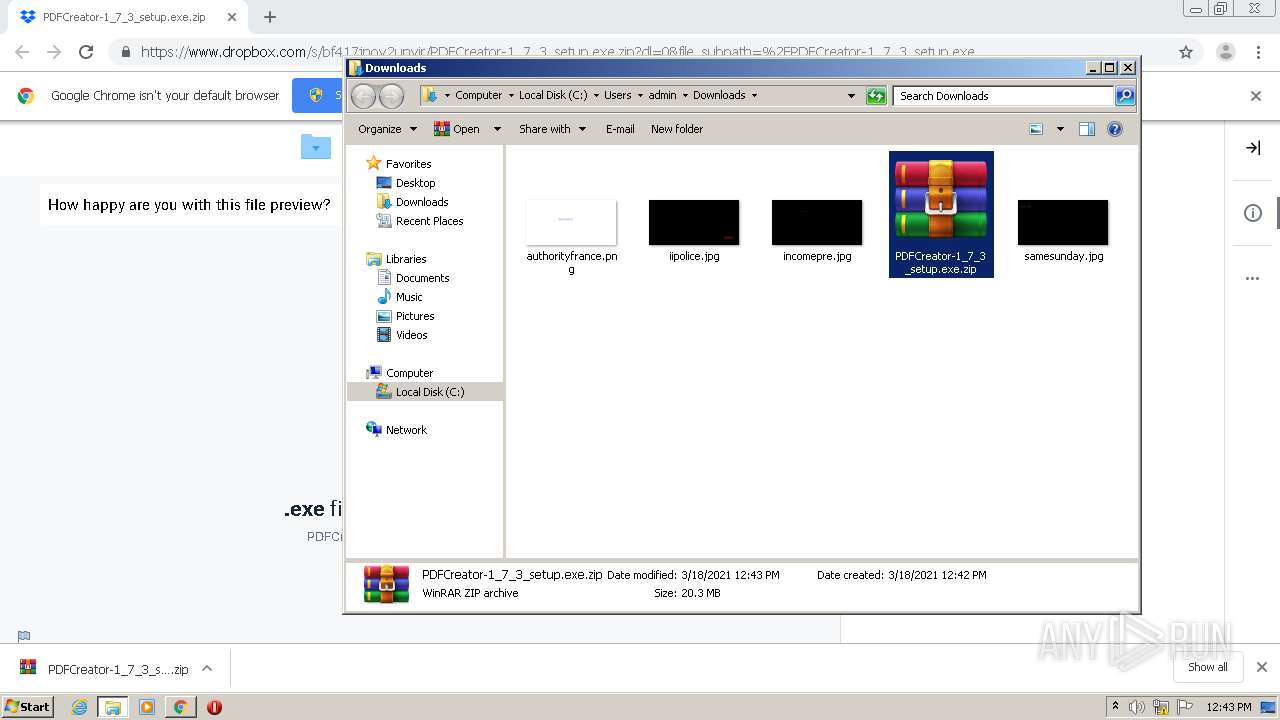Image resolution: width=1280 pixels, height=720 pixels.
Task: Launch Internet Explorer from taskbar
Action: coord(79,707)
